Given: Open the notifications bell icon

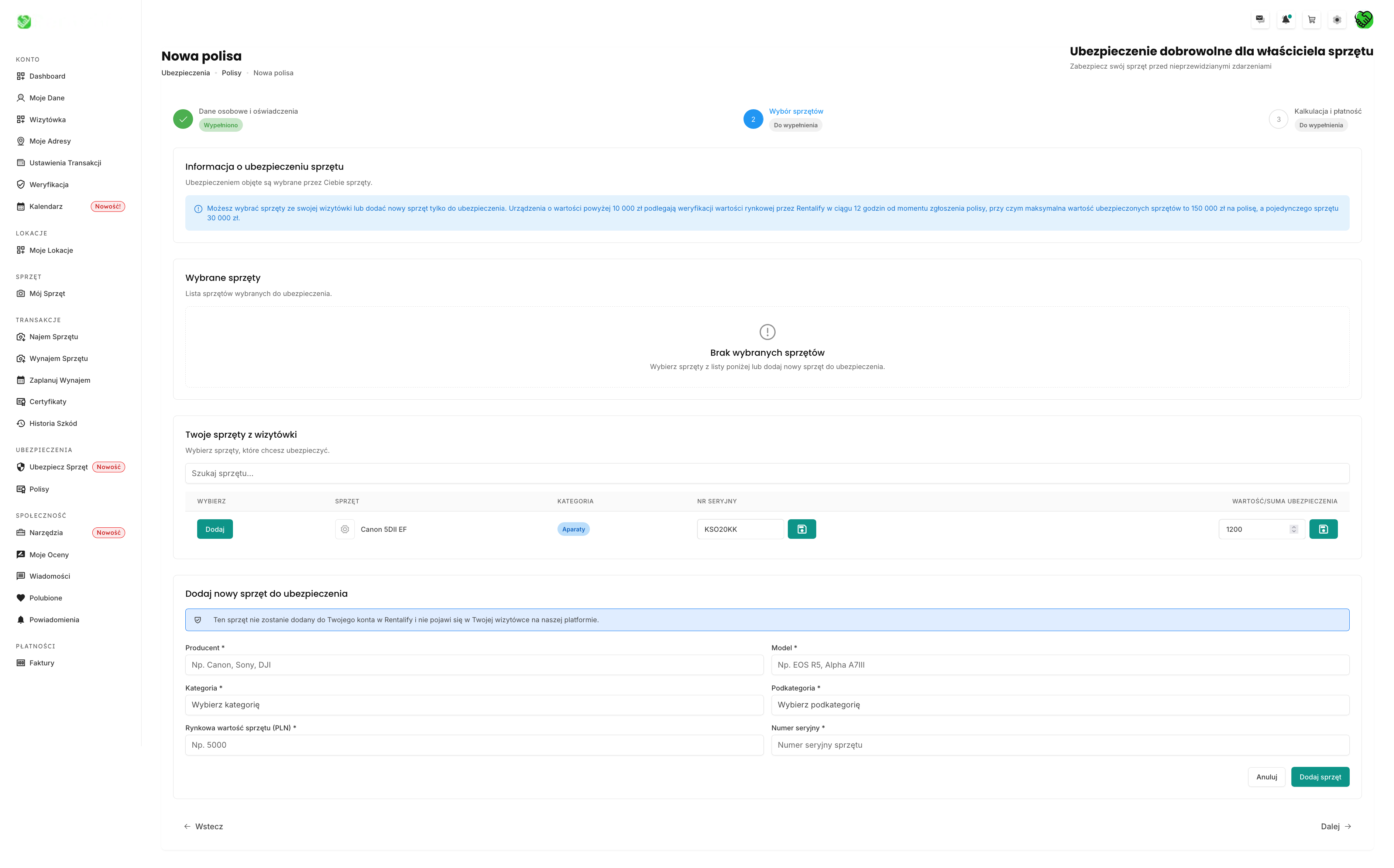Looking at the screenshot, I should click(x=1285, y=20).
